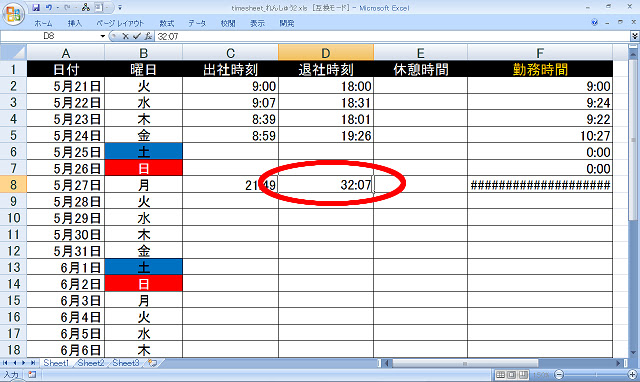Click the formula bar showing 32:07
The width and height of the screenshot is (640, 382).
[x=392, y=36]
